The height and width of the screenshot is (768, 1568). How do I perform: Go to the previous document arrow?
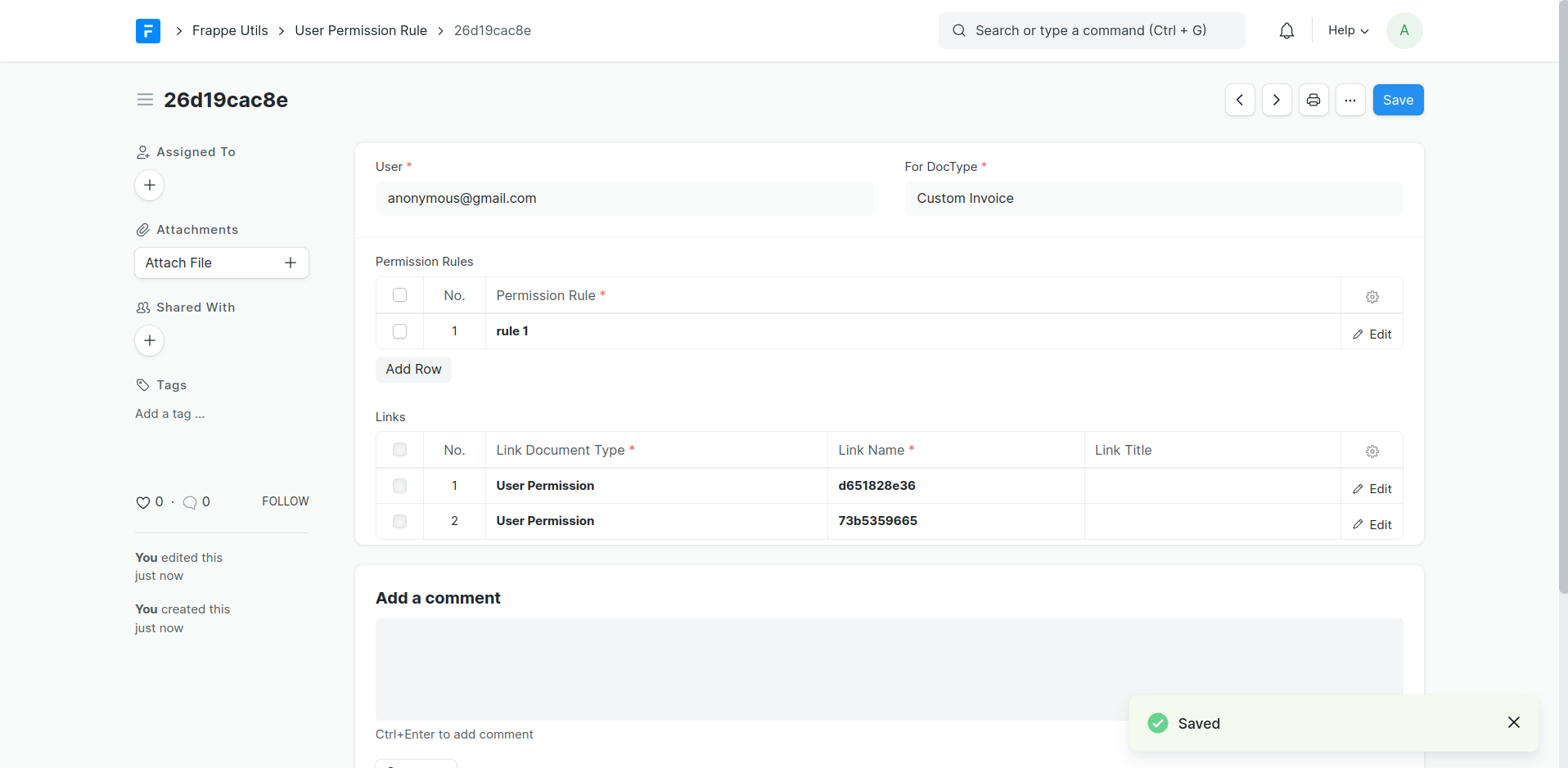(1240, 100)
